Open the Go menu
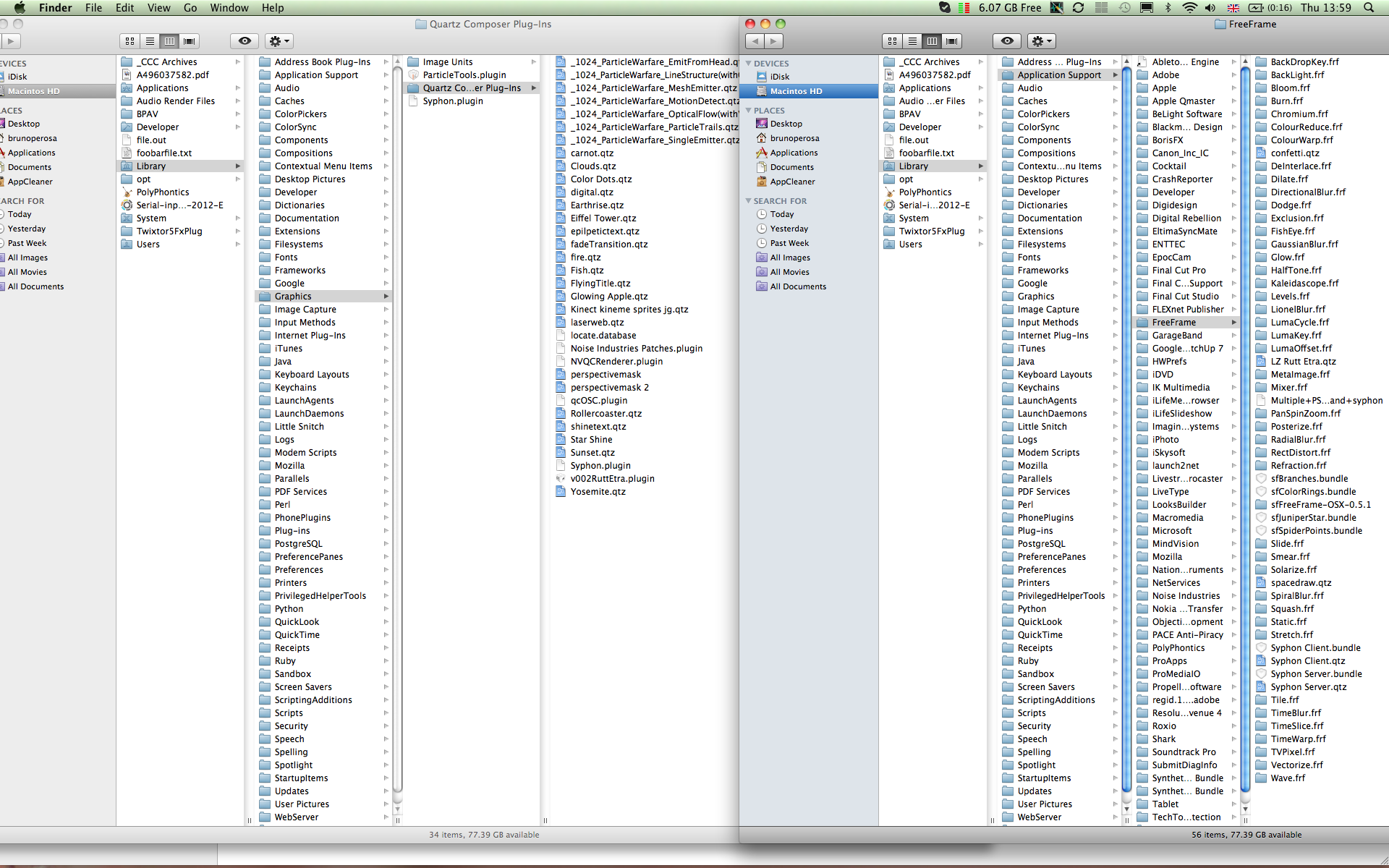Viewport: 1389px width, 868px height. (x=190, y=8)
